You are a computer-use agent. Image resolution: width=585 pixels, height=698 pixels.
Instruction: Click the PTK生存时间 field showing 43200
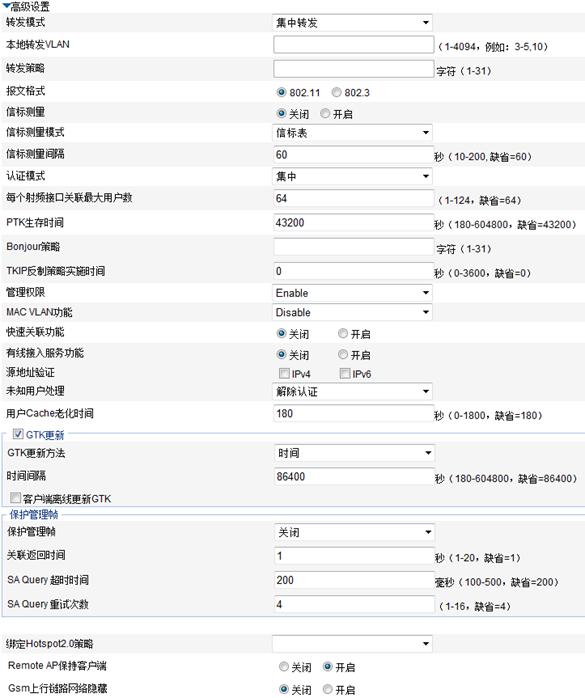click(x=353, y=223)
